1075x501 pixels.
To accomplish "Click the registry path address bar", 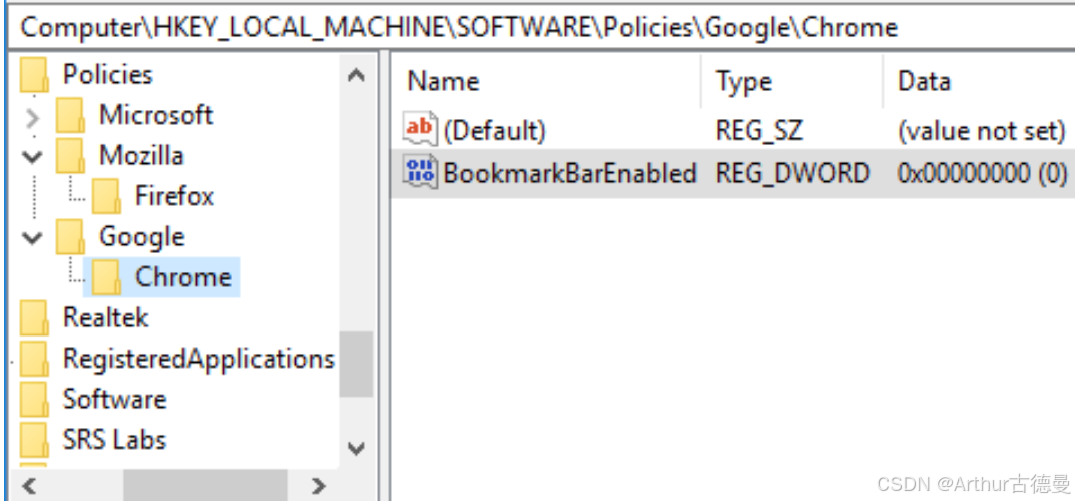I will [x=540, y=27].
